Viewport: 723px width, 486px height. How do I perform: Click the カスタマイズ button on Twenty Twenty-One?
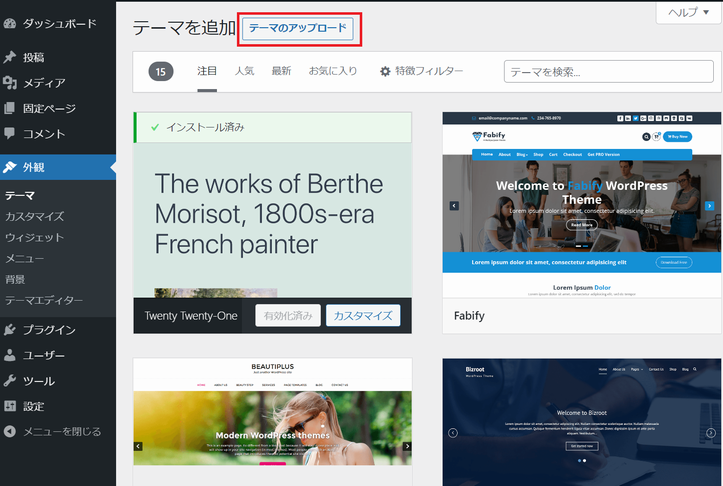[x=363, y=315]
